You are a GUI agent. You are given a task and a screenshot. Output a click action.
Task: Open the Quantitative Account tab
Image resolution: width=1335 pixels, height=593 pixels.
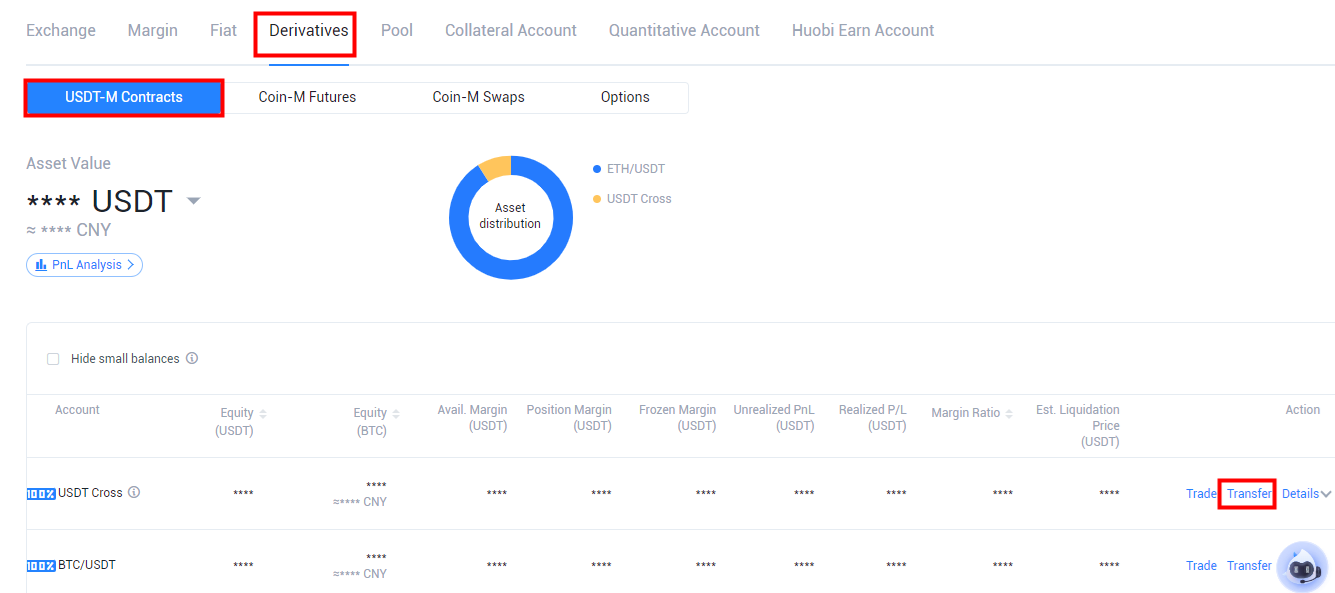[x=684, y=30]
